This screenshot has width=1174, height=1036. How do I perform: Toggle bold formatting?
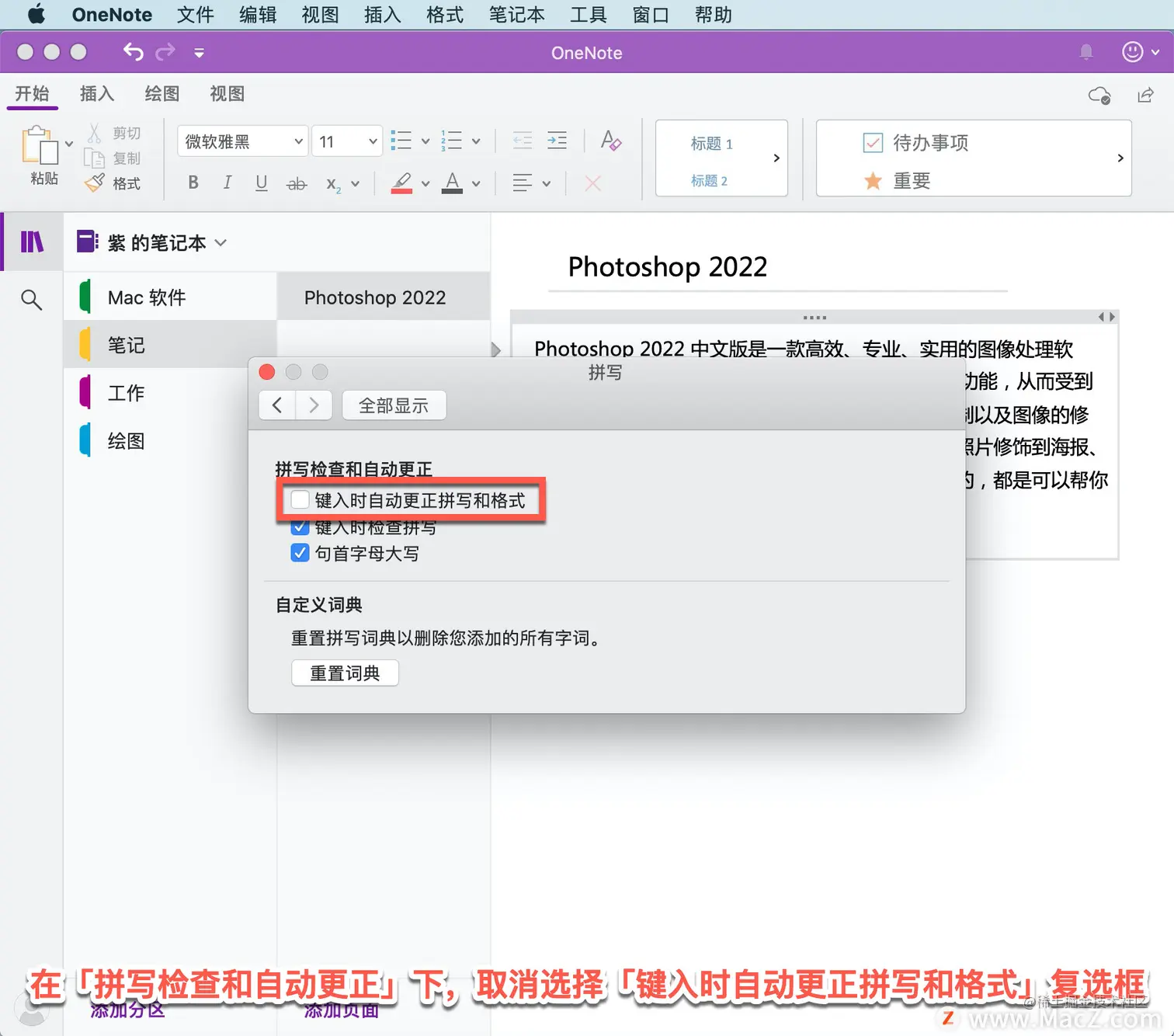(x=193, y=183)
